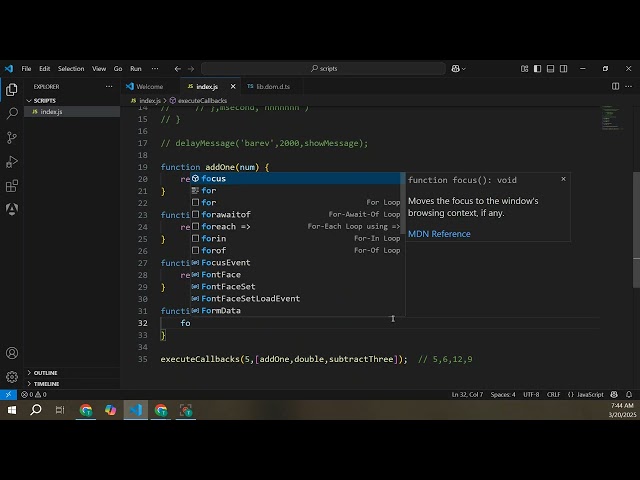
Task: Open Customize Layout icon
Action: (x=524, y=69)
